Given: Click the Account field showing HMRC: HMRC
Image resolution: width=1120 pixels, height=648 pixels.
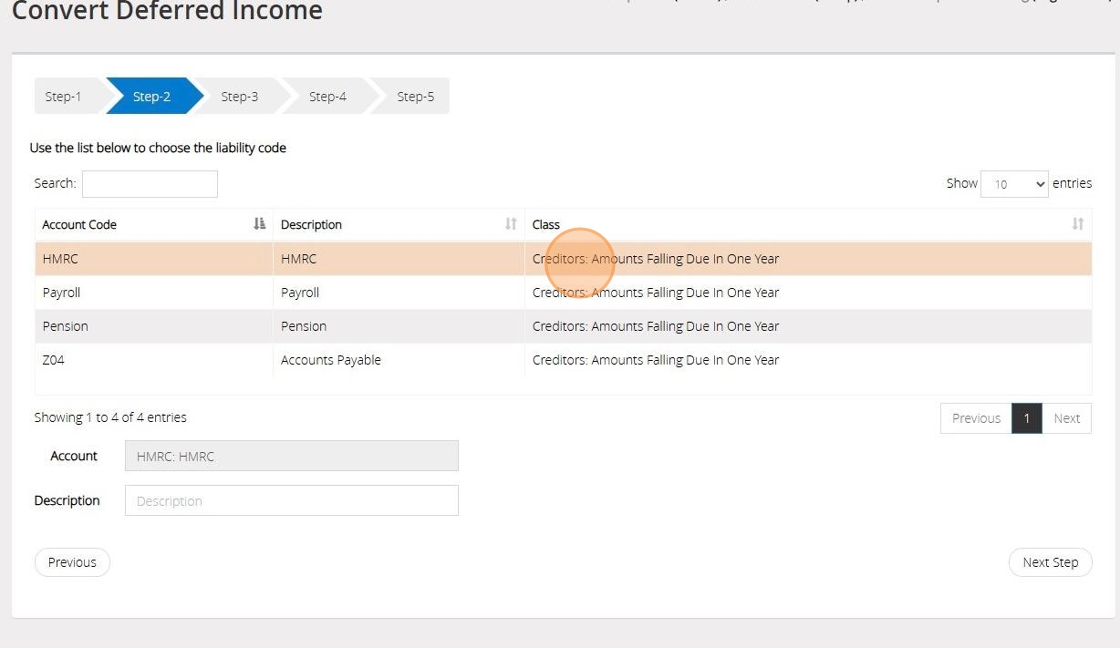Looking at the screenshot, I should (x=291, y=456).
